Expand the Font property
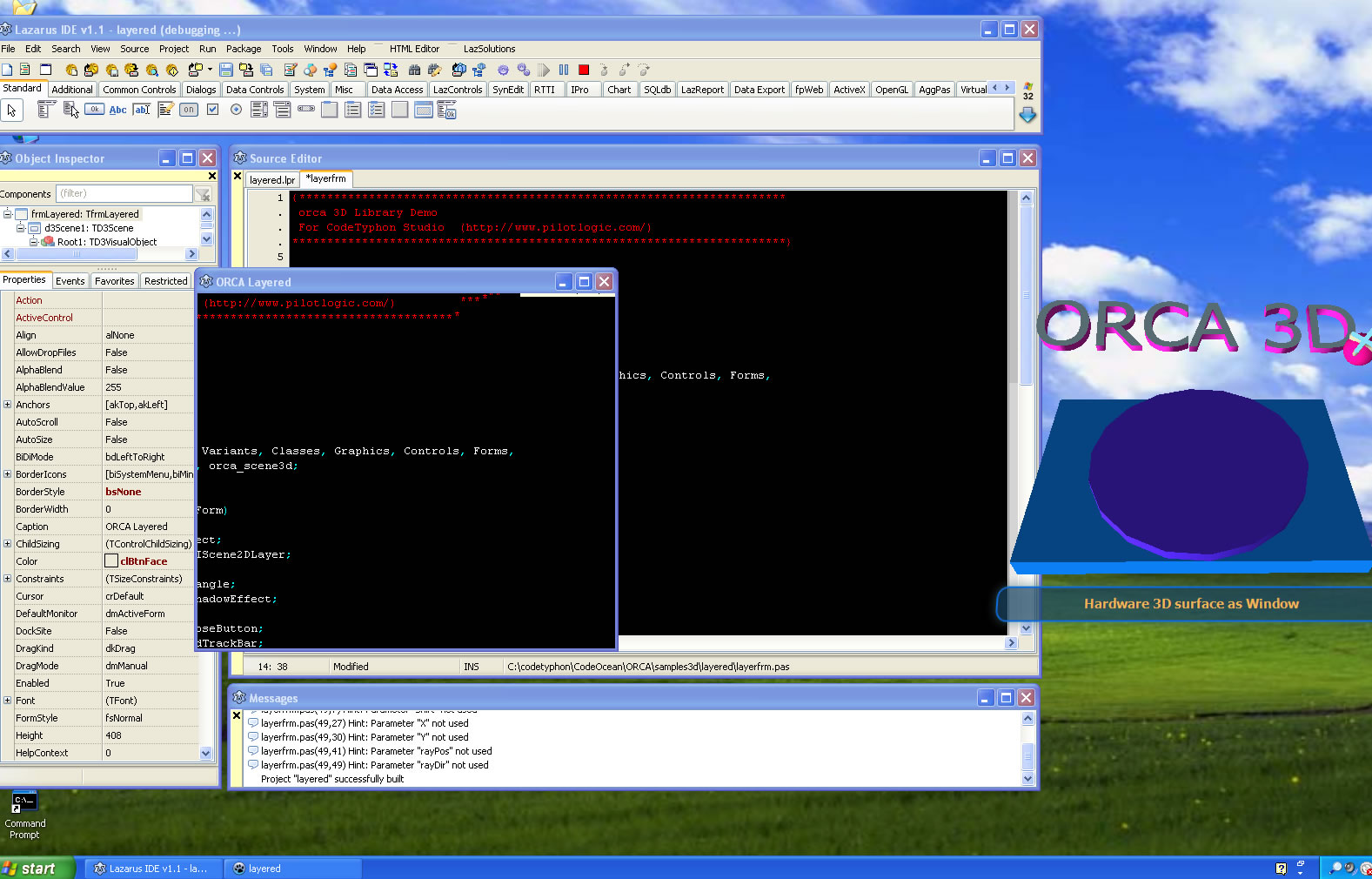The height and width of the screenshot is (879, 1372). pos(7,701)
